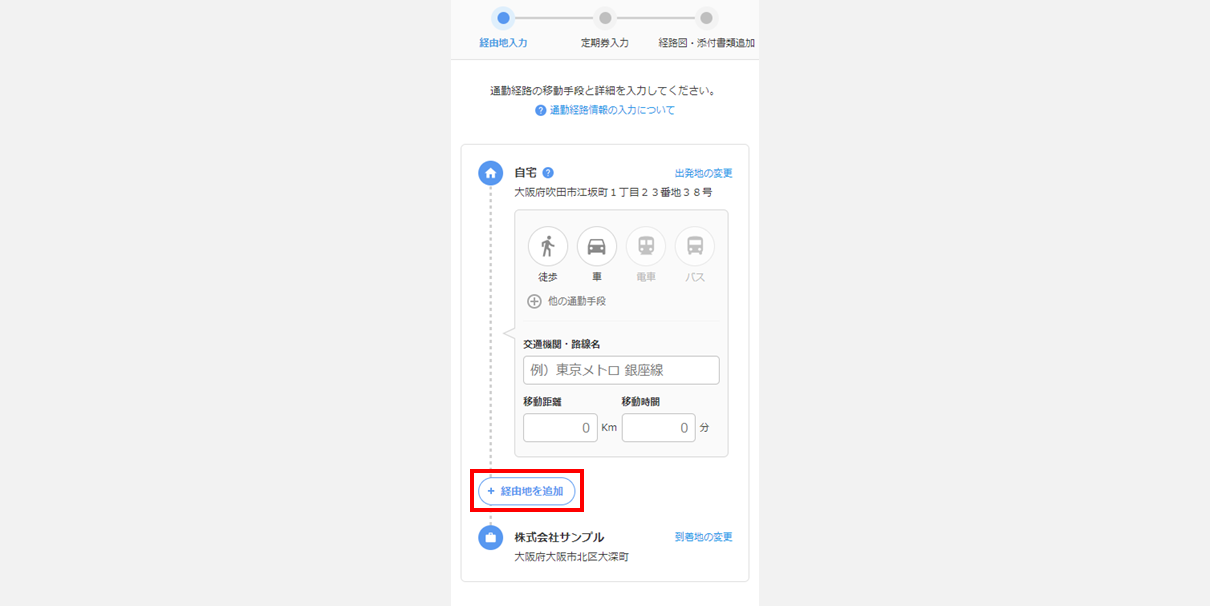The image size is (1210, 606).
Task: Click the 経由地を追加 button
Action: [526, 491]
